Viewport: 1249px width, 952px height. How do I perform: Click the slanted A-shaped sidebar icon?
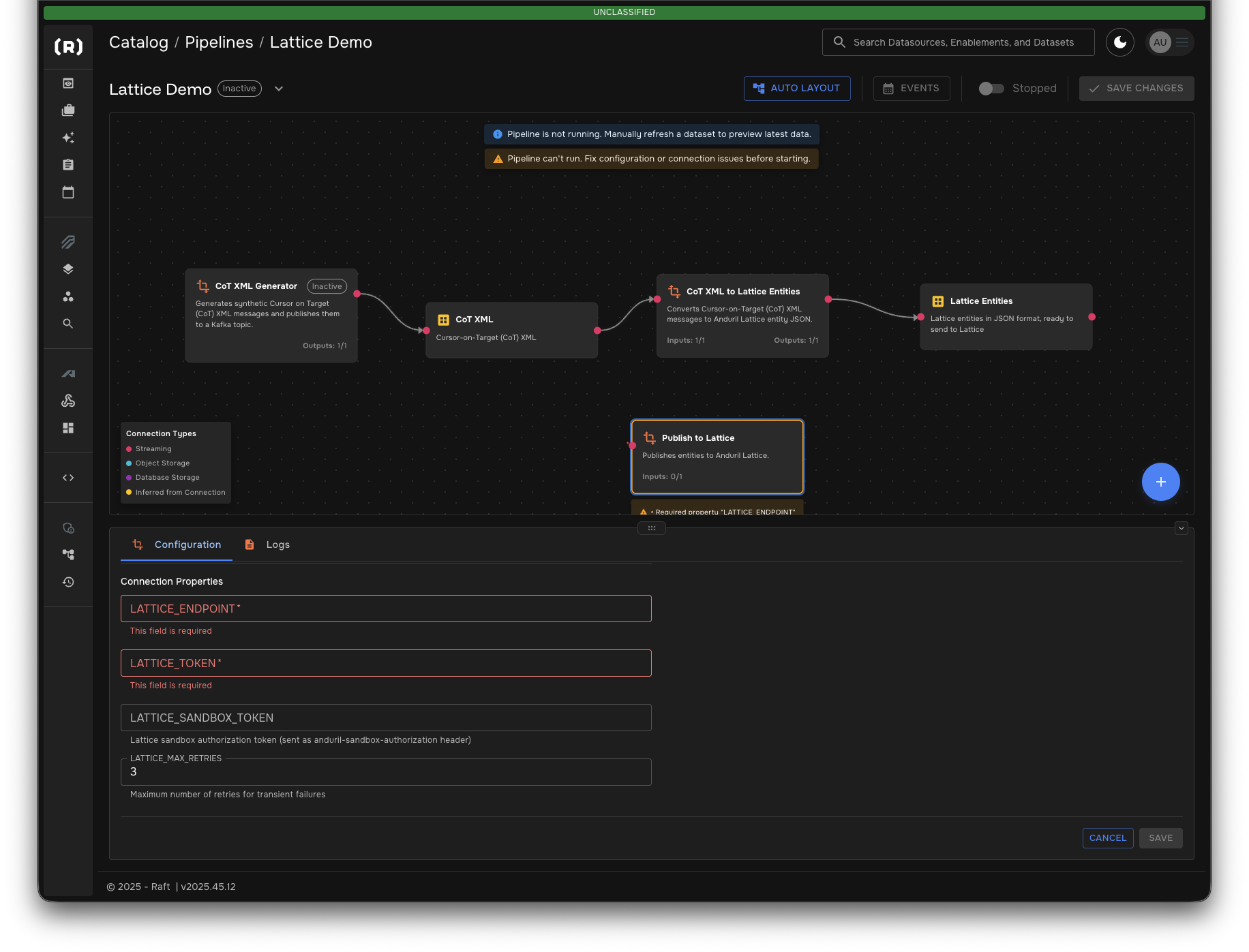(x=68, y=373)
